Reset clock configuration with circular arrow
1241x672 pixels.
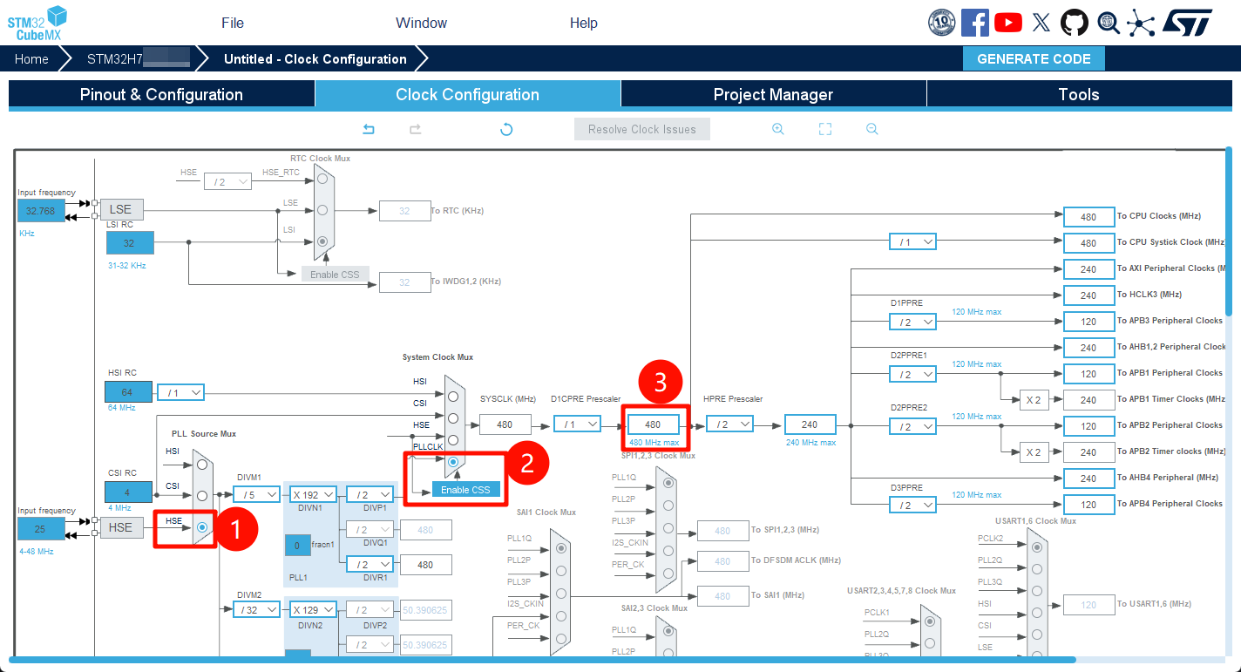506,129
